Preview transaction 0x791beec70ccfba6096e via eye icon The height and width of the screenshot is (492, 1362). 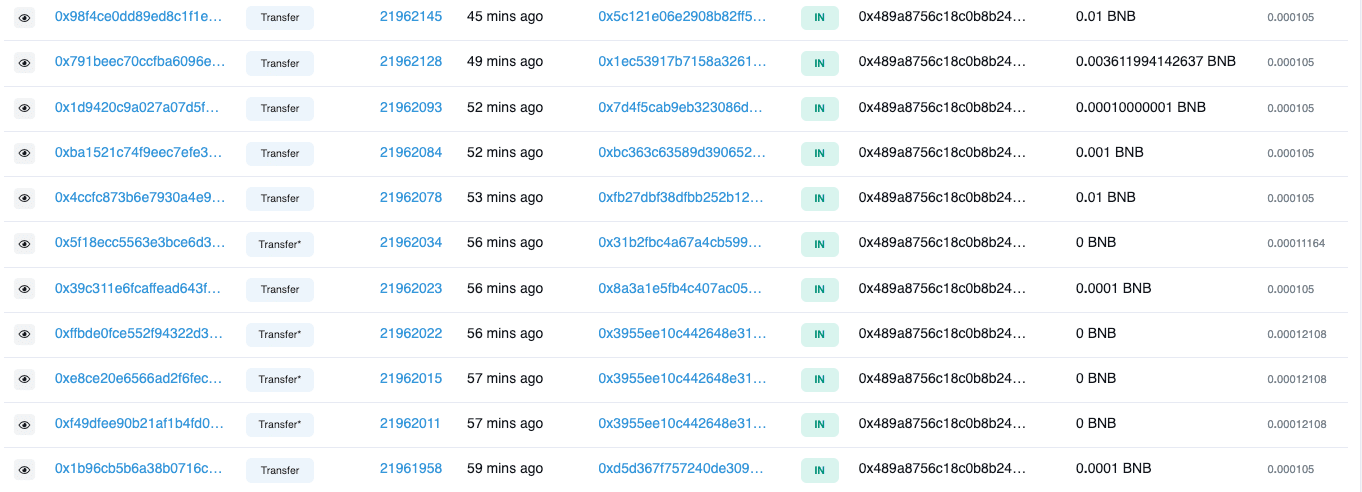[25, 63]
